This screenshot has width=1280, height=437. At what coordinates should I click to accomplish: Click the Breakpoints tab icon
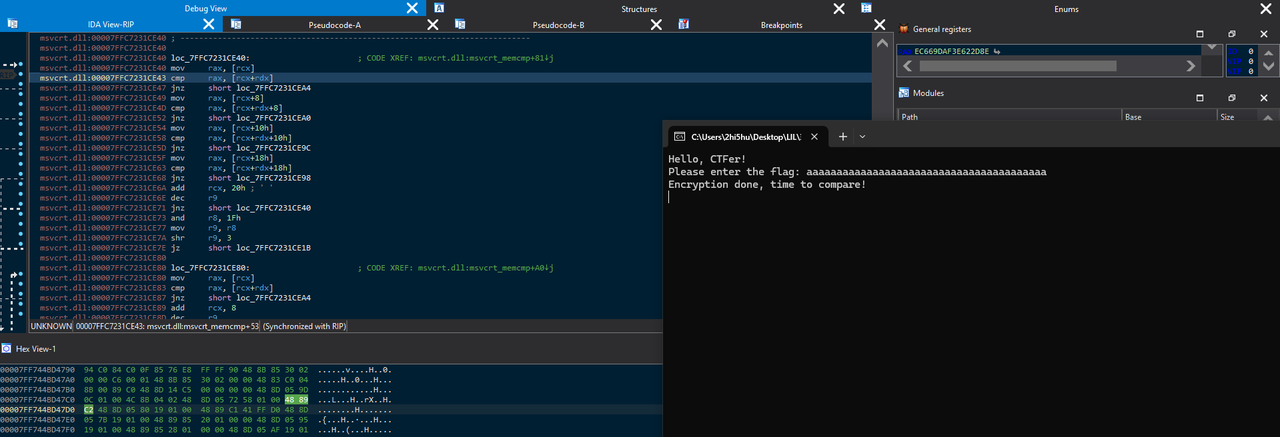pos(684,24)
